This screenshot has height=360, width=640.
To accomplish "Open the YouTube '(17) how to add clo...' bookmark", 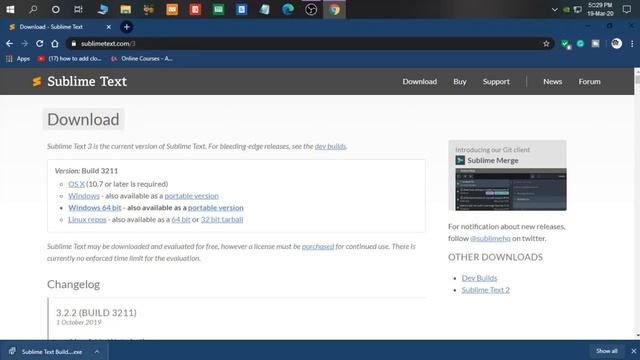I will [x=69, y=59].
